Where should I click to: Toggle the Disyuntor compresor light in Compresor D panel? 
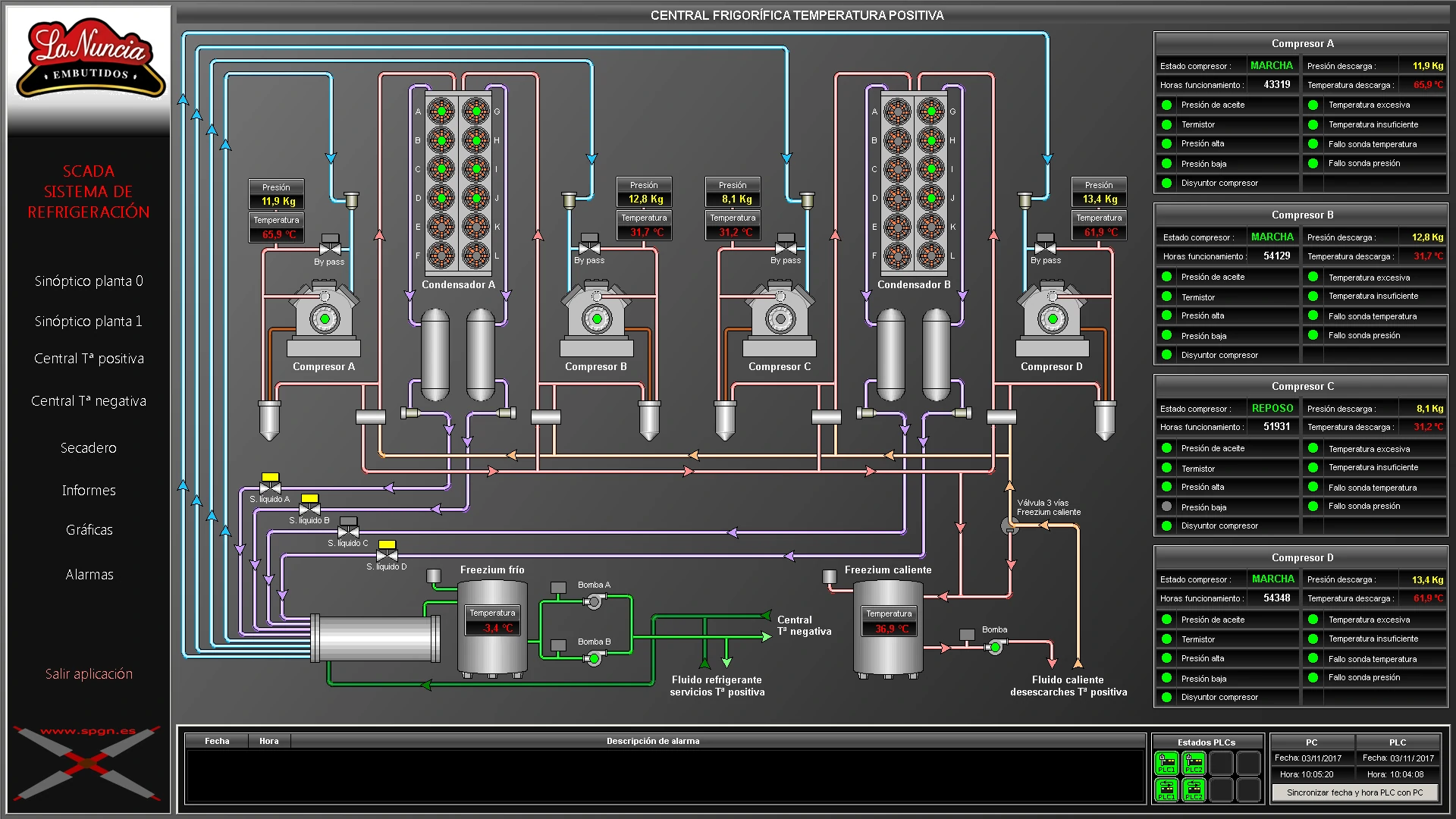coord(1166,697)
